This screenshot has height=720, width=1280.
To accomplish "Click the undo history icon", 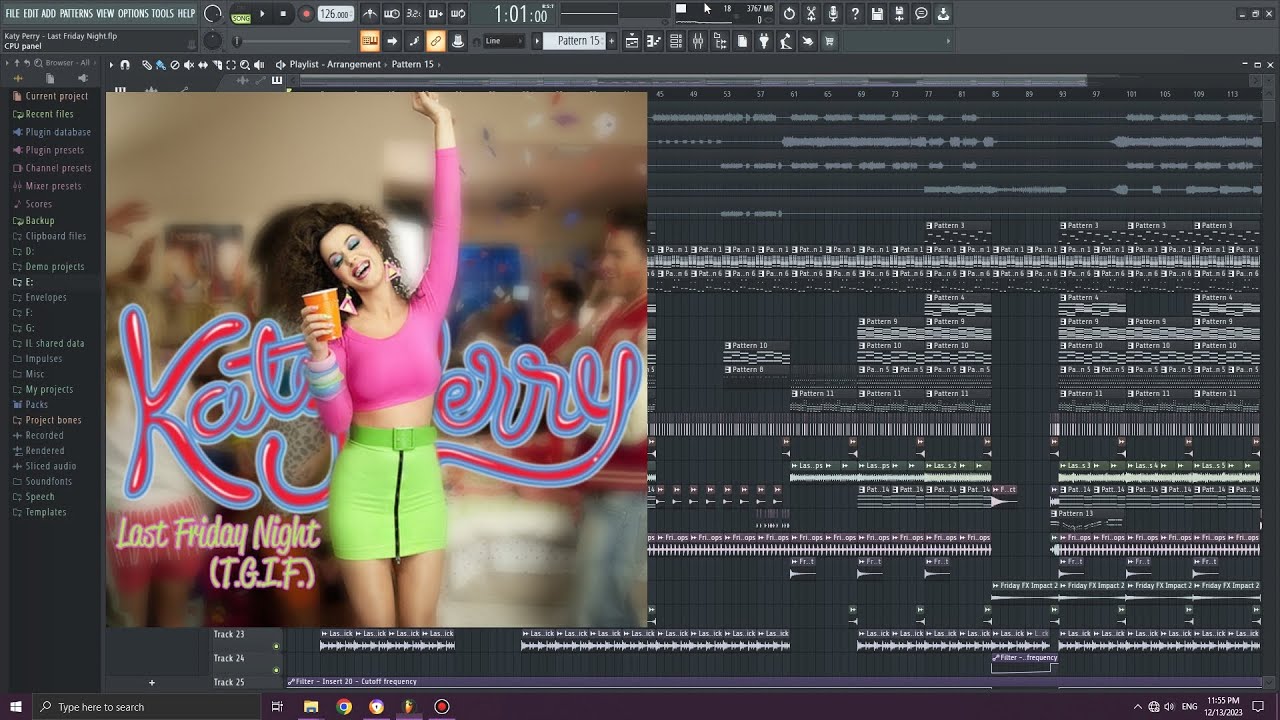I will point(789,14).
